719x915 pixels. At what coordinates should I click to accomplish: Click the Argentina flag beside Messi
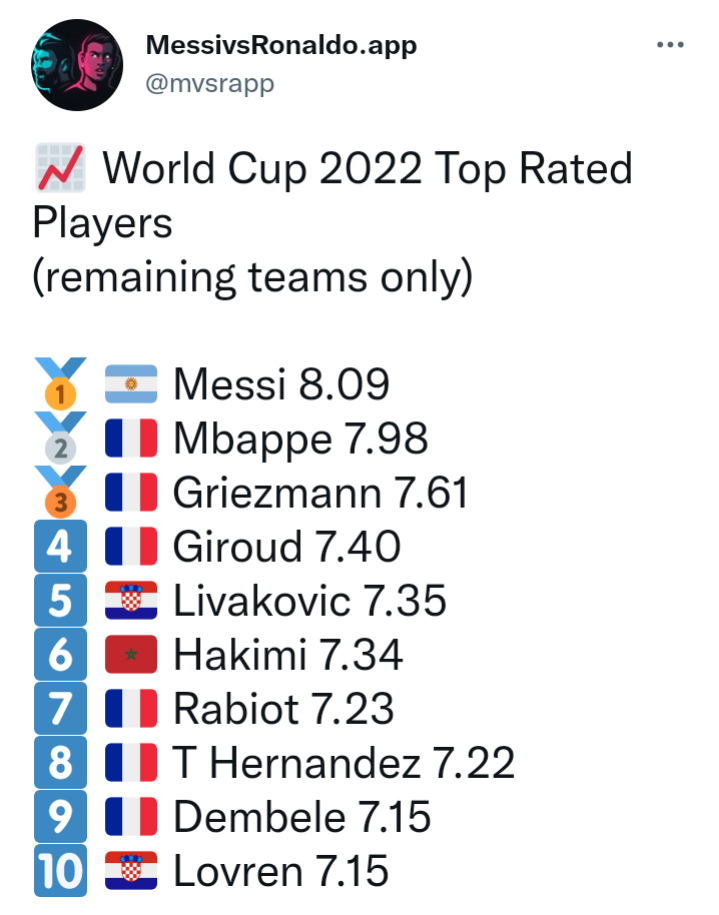[x=131, y=384]
